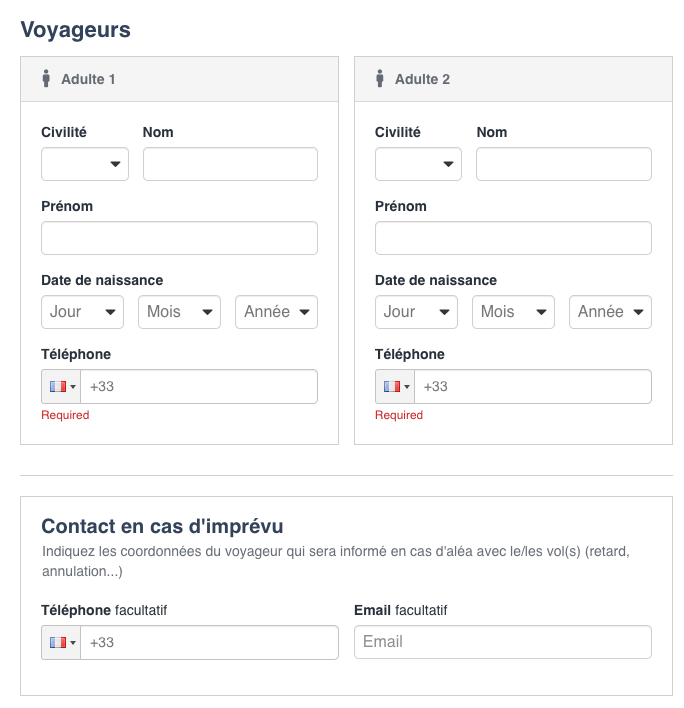Viewport: 684px width, 708px height.
Task: Expand the Jour dropdown for Adulte 1
Action: 82,312
